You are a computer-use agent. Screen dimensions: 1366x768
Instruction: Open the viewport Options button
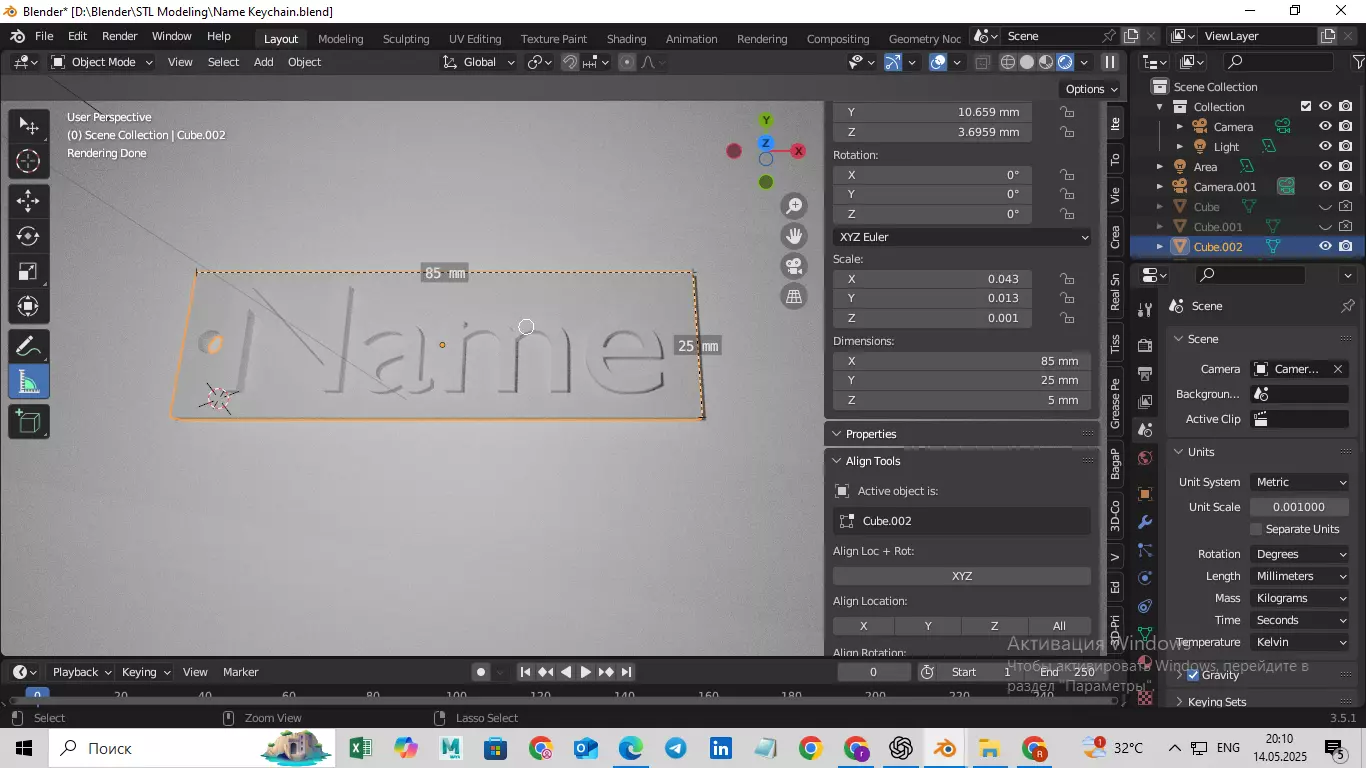tap(1092, 89)
